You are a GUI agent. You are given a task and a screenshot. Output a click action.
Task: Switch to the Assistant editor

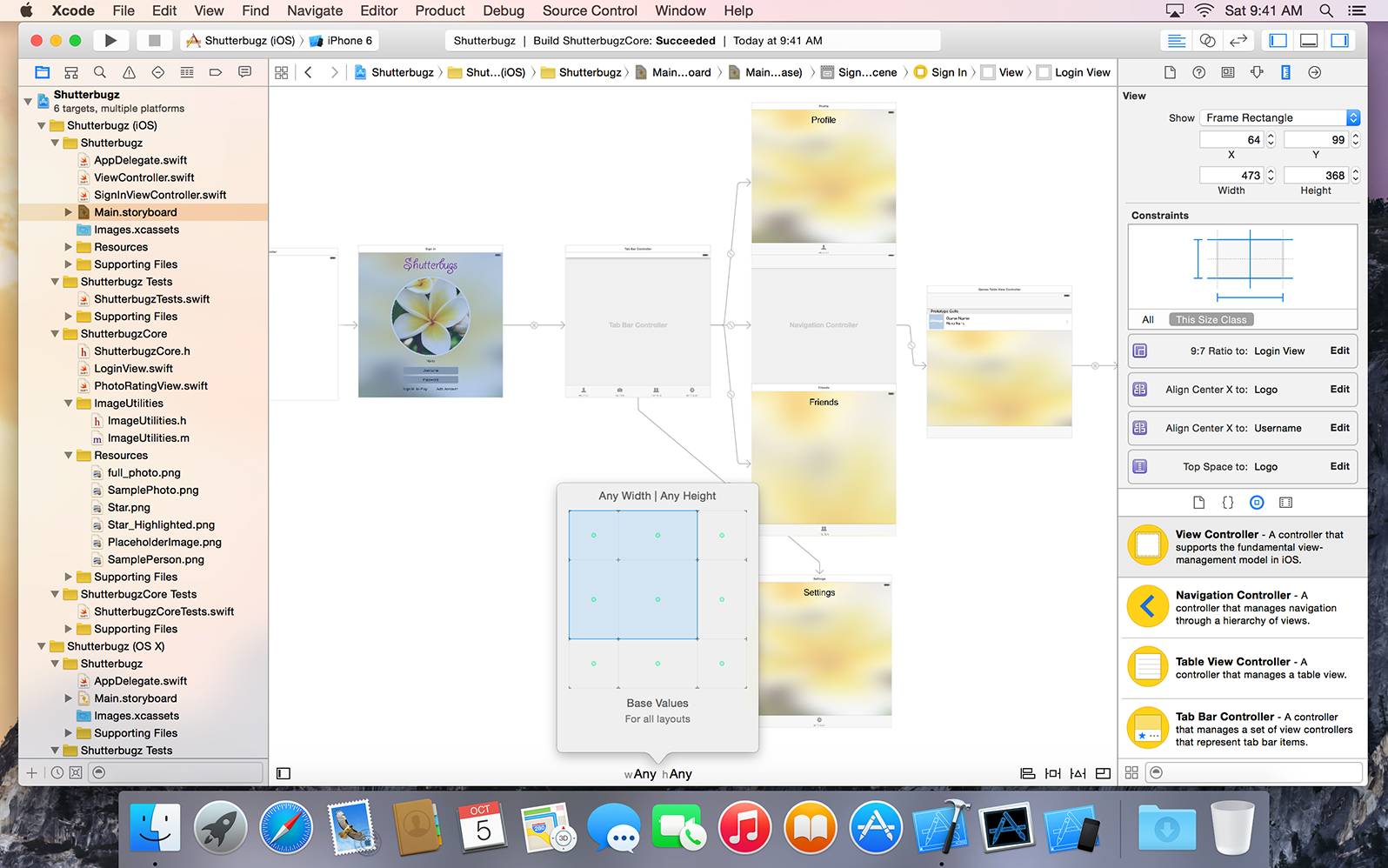click(1207, 40)
